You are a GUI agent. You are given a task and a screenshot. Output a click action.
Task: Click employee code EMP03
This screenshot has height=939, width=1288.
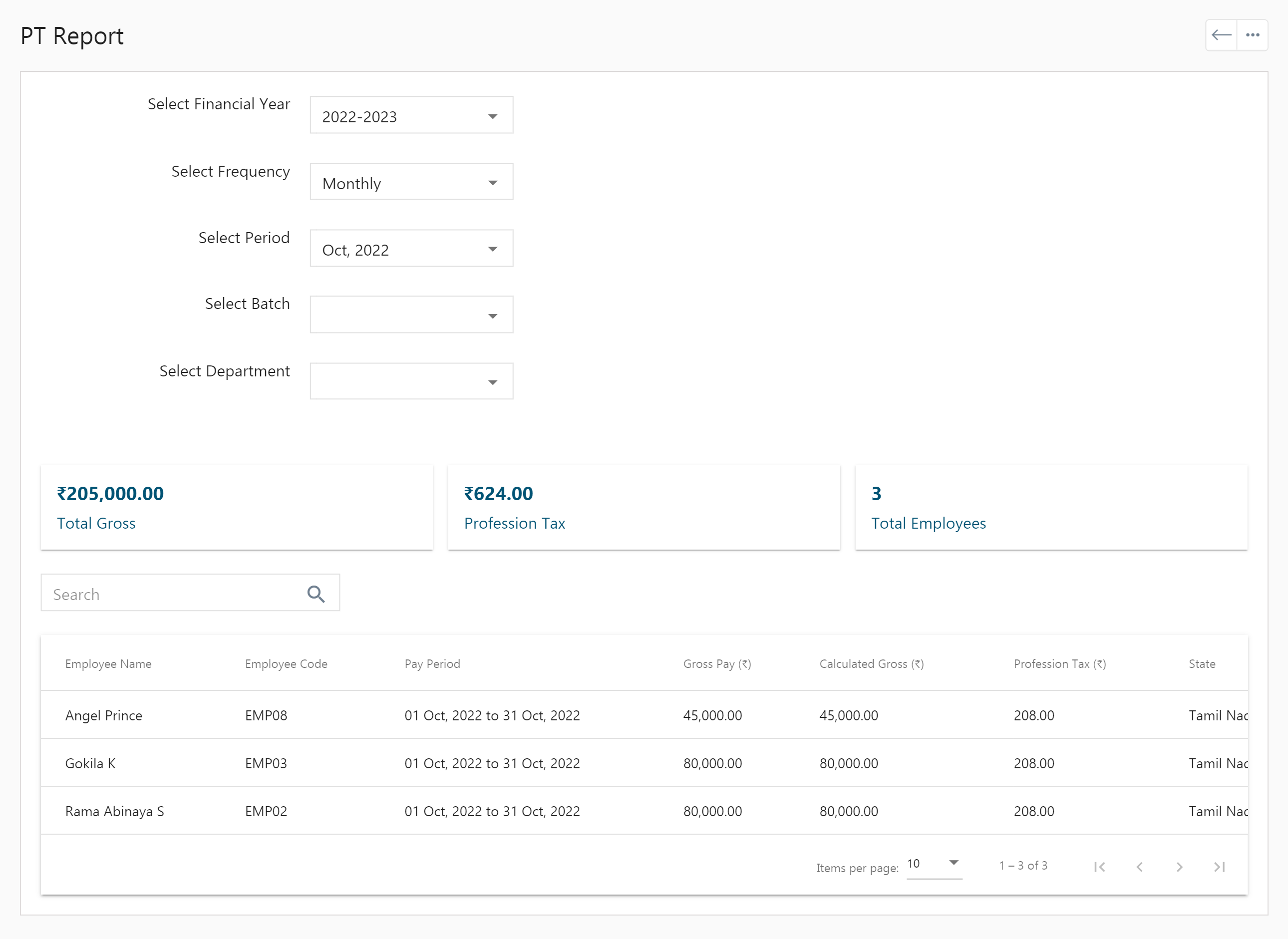pos(266,763)
